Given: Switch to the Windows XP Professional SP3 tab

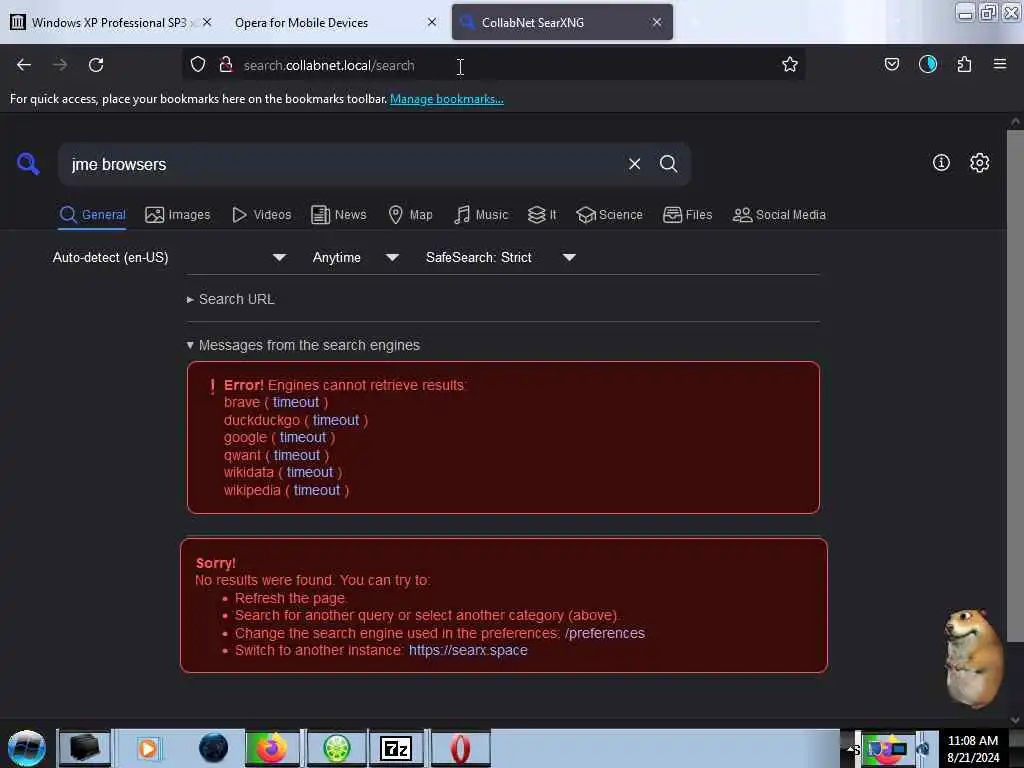Looking at the screenshot, I should 109,22.
